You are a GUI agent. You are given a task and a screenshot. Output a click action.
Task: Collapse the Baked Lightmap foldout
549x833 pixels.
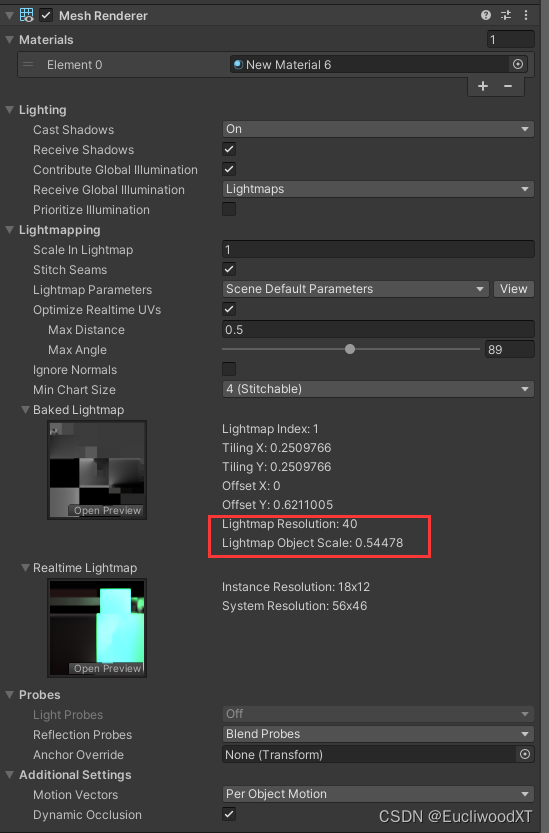pos(25,410)
